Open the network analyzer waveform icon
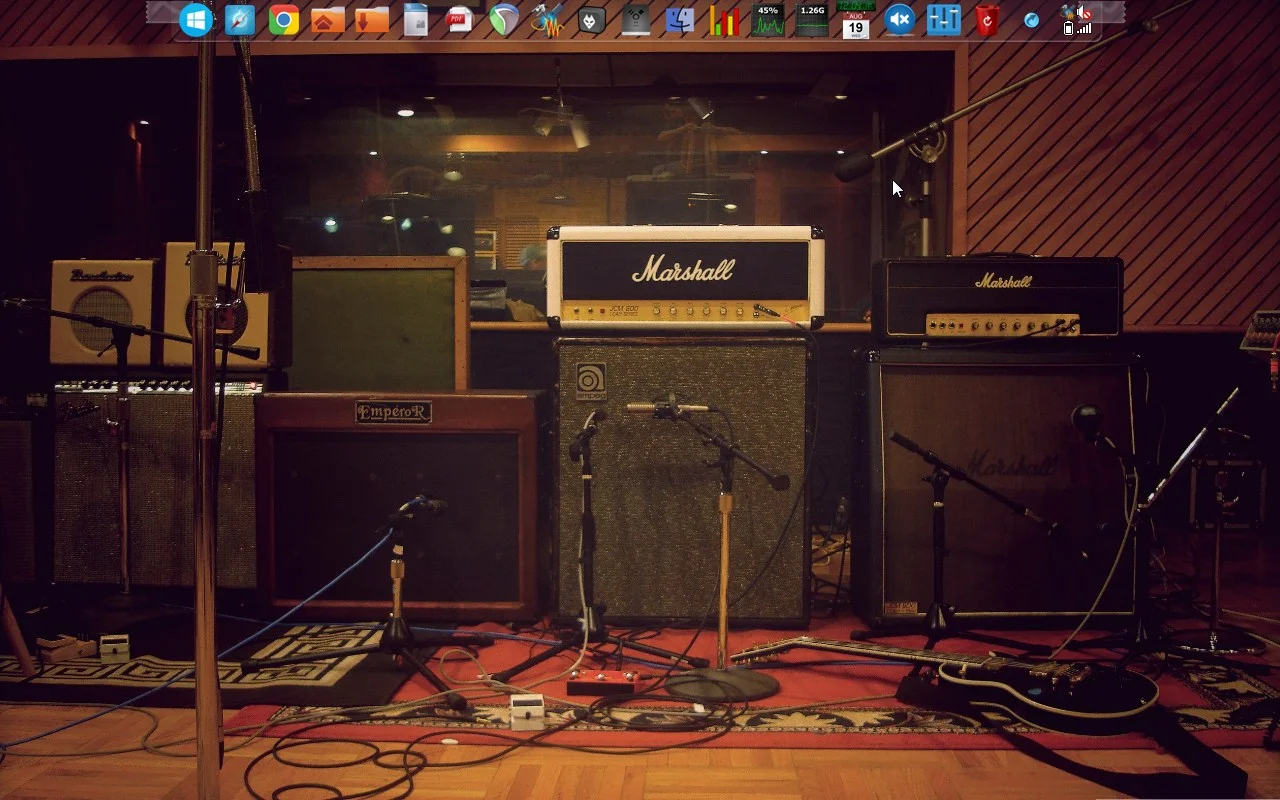1280x800 pixels. pyautogui.click(x=548, y=20)
